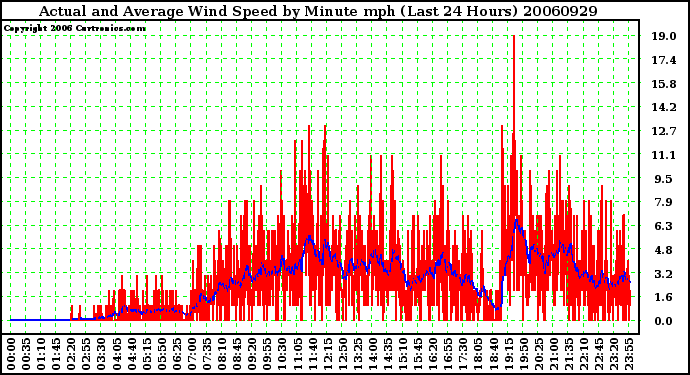Click the 01:45 time label
This screenshot has height=375, width=690.
coord(56,354)
